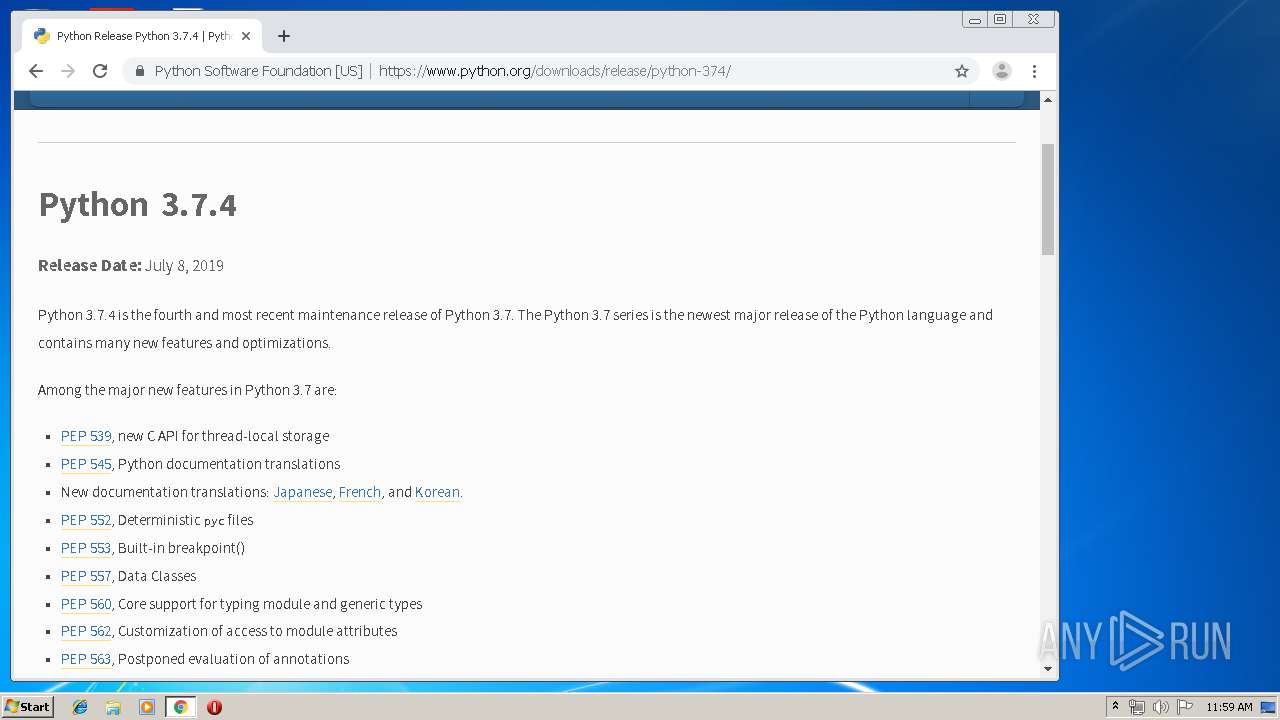
Task: Open the PEP 553 link
Action: click(86, 548)
